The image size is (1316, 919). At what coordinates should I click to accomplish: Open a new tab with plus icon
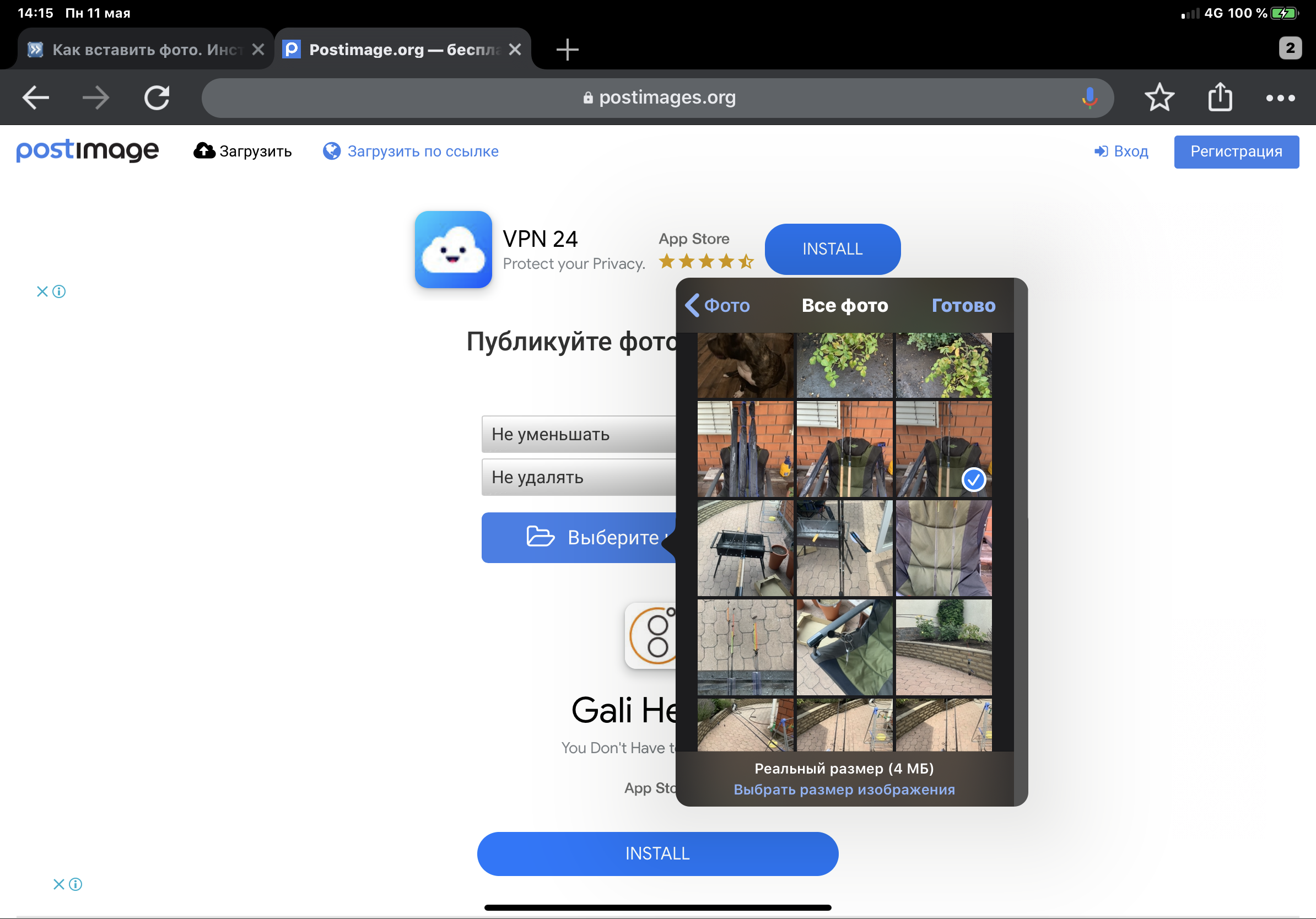pos(567,50)
